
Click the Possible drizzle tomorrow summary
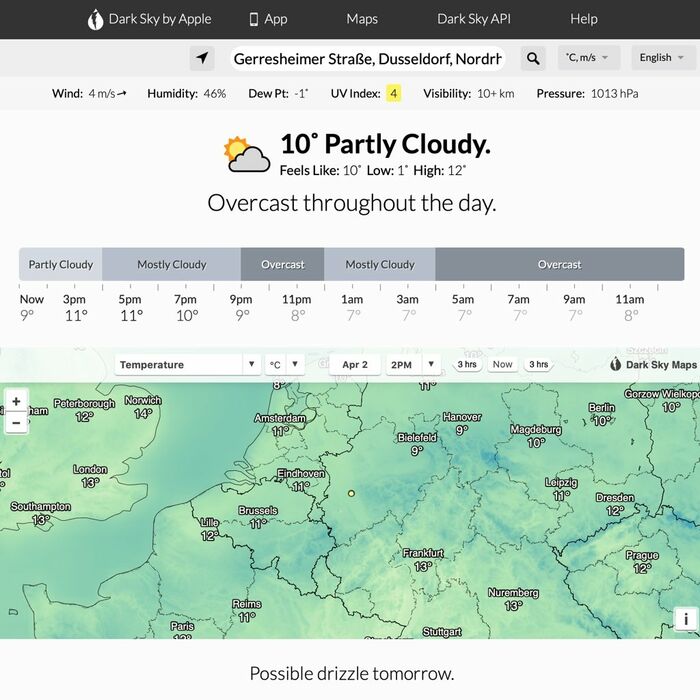coord(352,673)
